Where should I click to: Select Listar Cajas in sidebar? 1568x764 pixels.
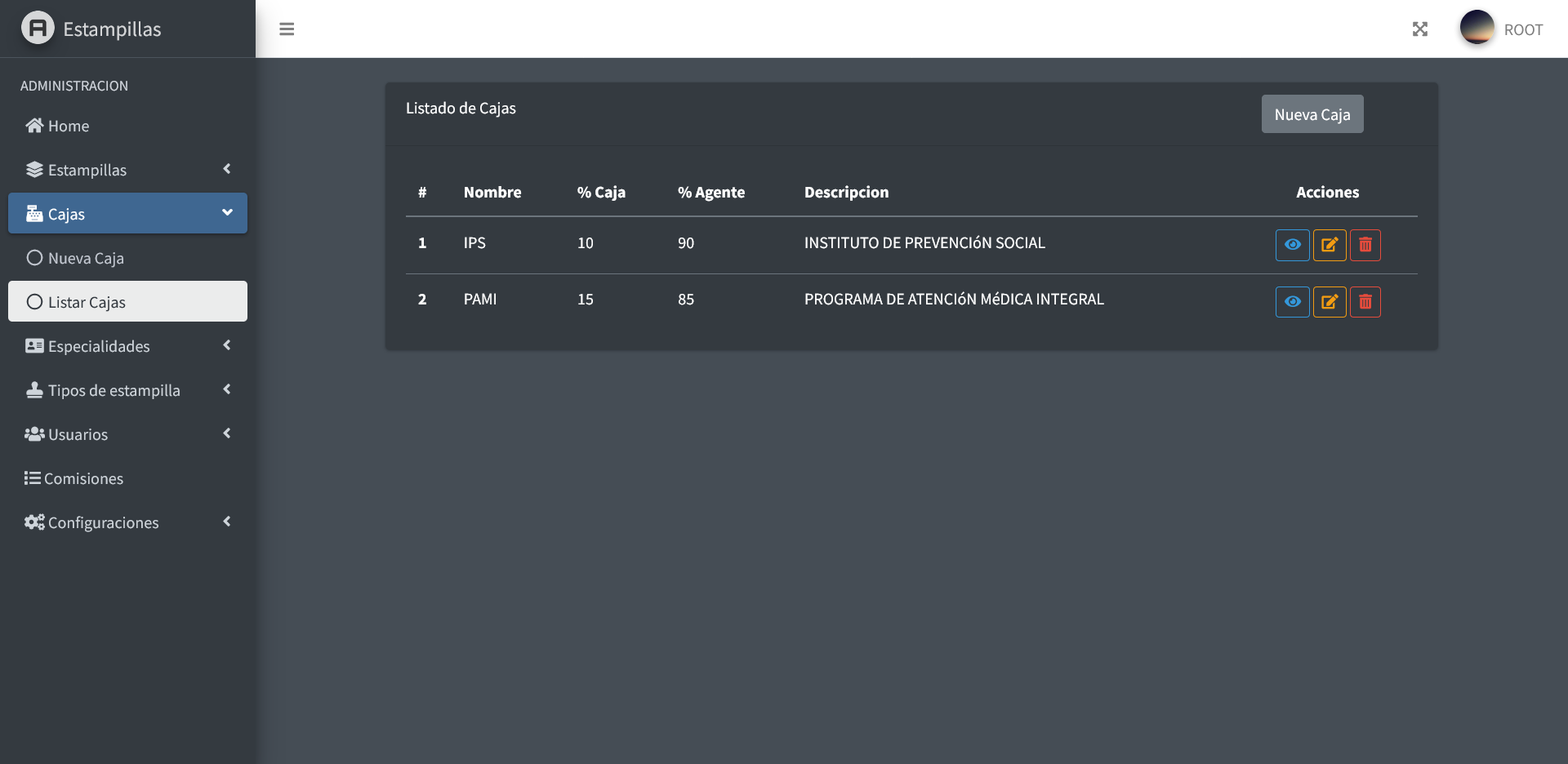click(87, 302)
